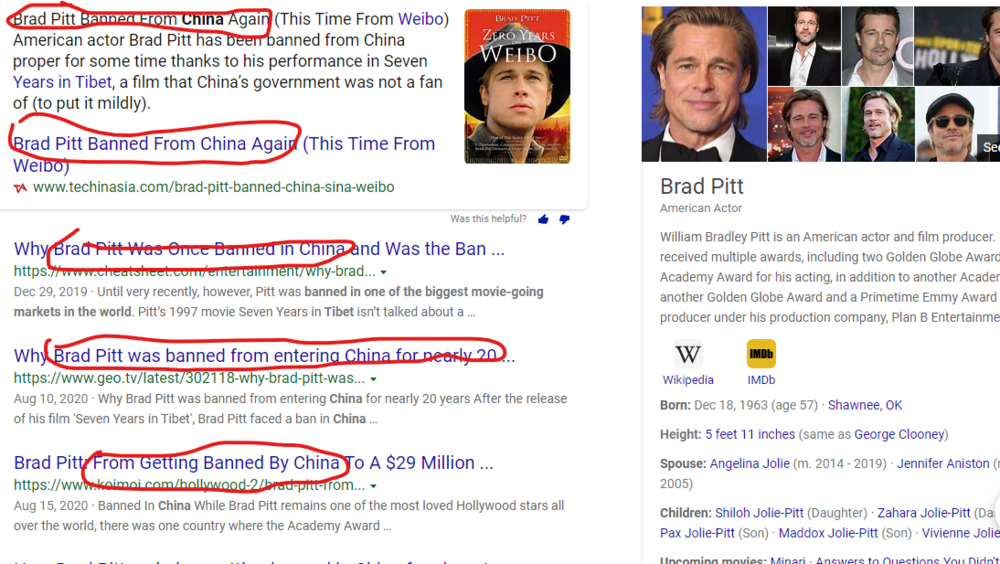This screenshot has width=1000, height=564.
Task: Open the Brad Pitt sunglasses and cap photo
Action: point(949,124)
